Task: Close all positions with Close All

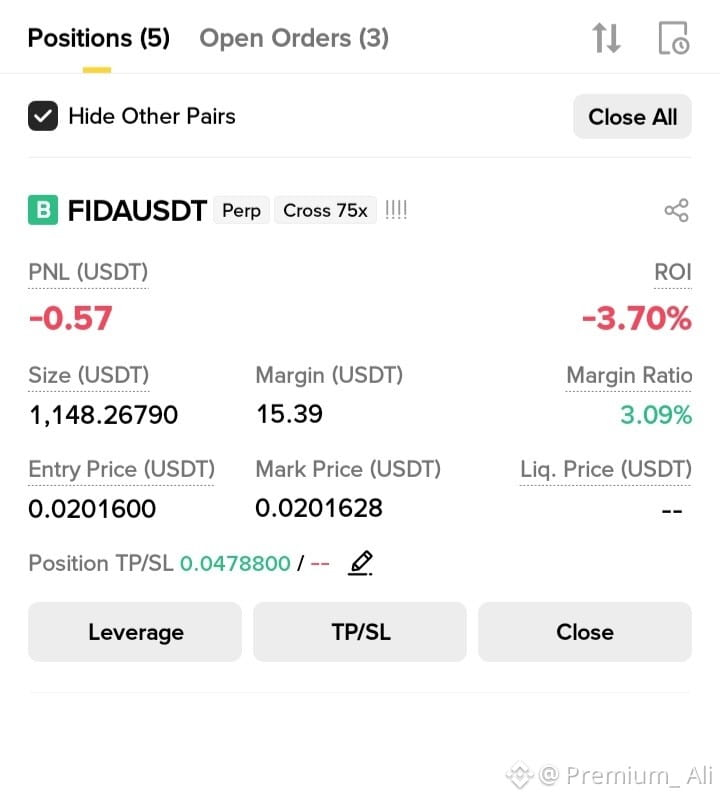Action: tap(632, 117)
